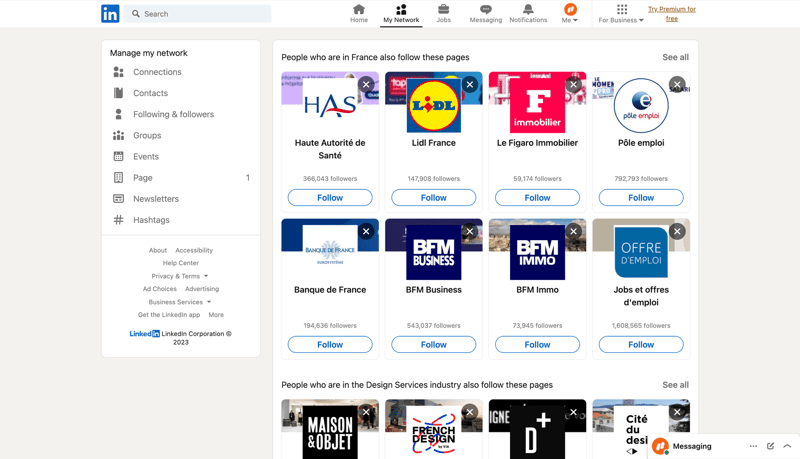Open the Messaging tab in top bar
Screen dimensions: 800x459
pos(486,14)
